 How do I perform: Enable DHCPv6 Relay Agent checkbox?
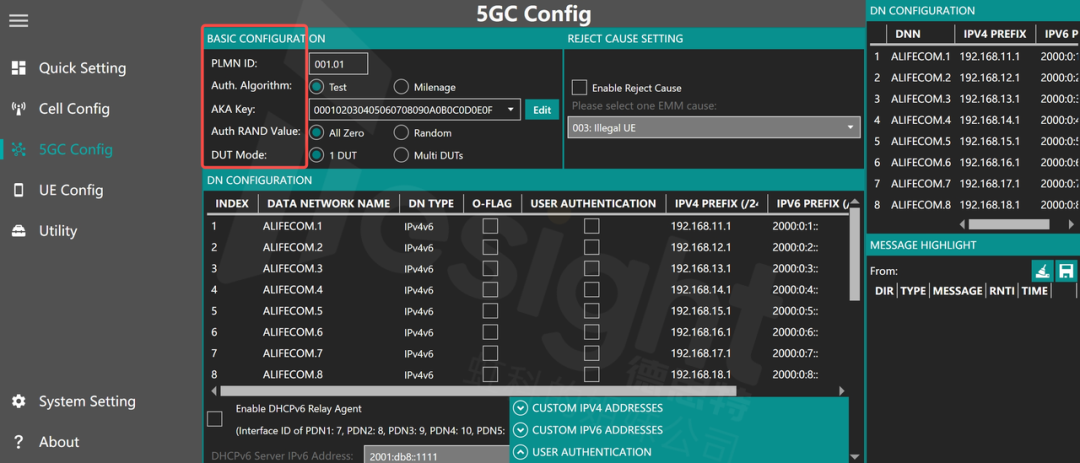(x=215, y=419)
